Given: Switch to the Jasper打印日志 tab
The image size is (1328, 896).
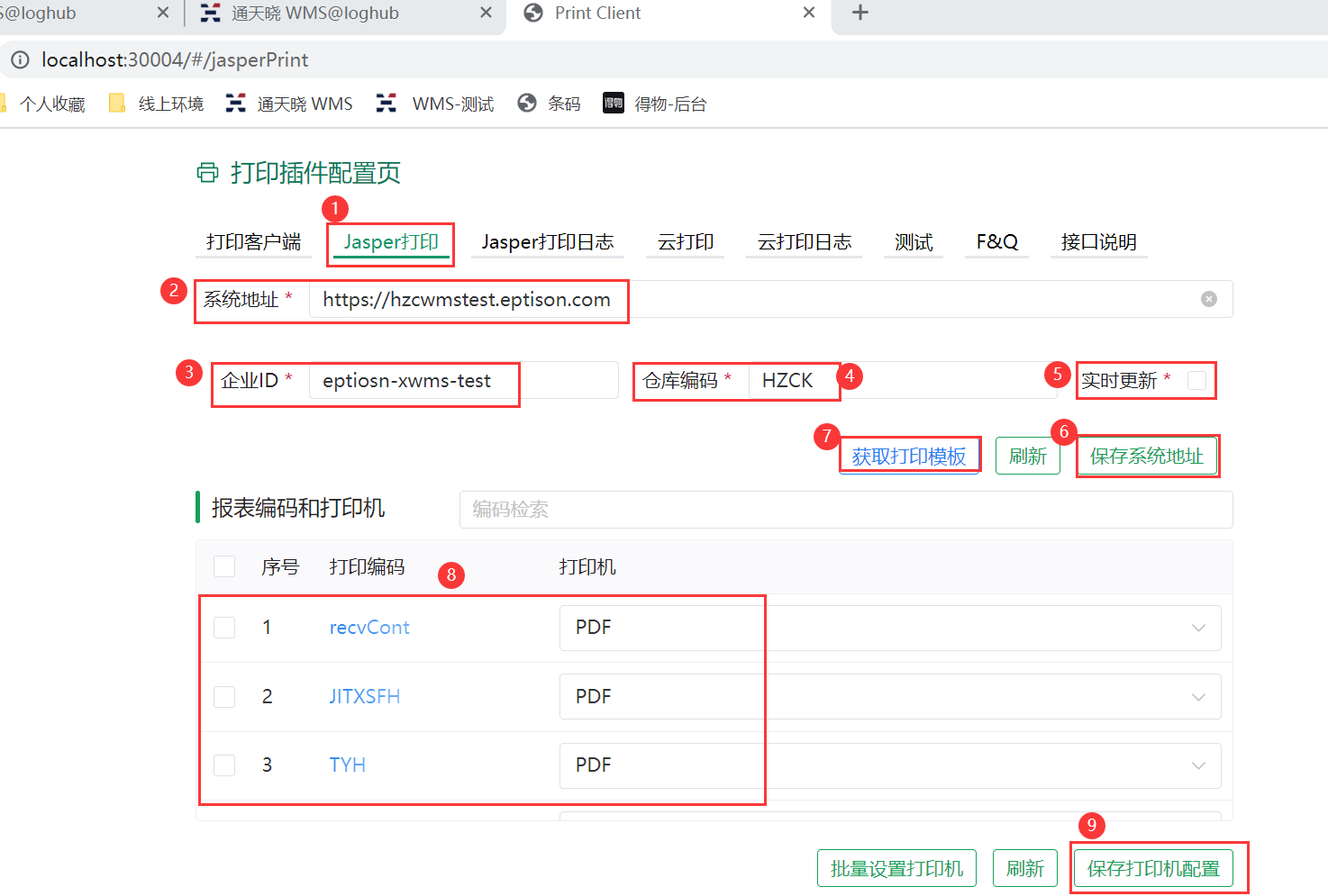Looking at the screenshot, I should (x=547, y=242).
